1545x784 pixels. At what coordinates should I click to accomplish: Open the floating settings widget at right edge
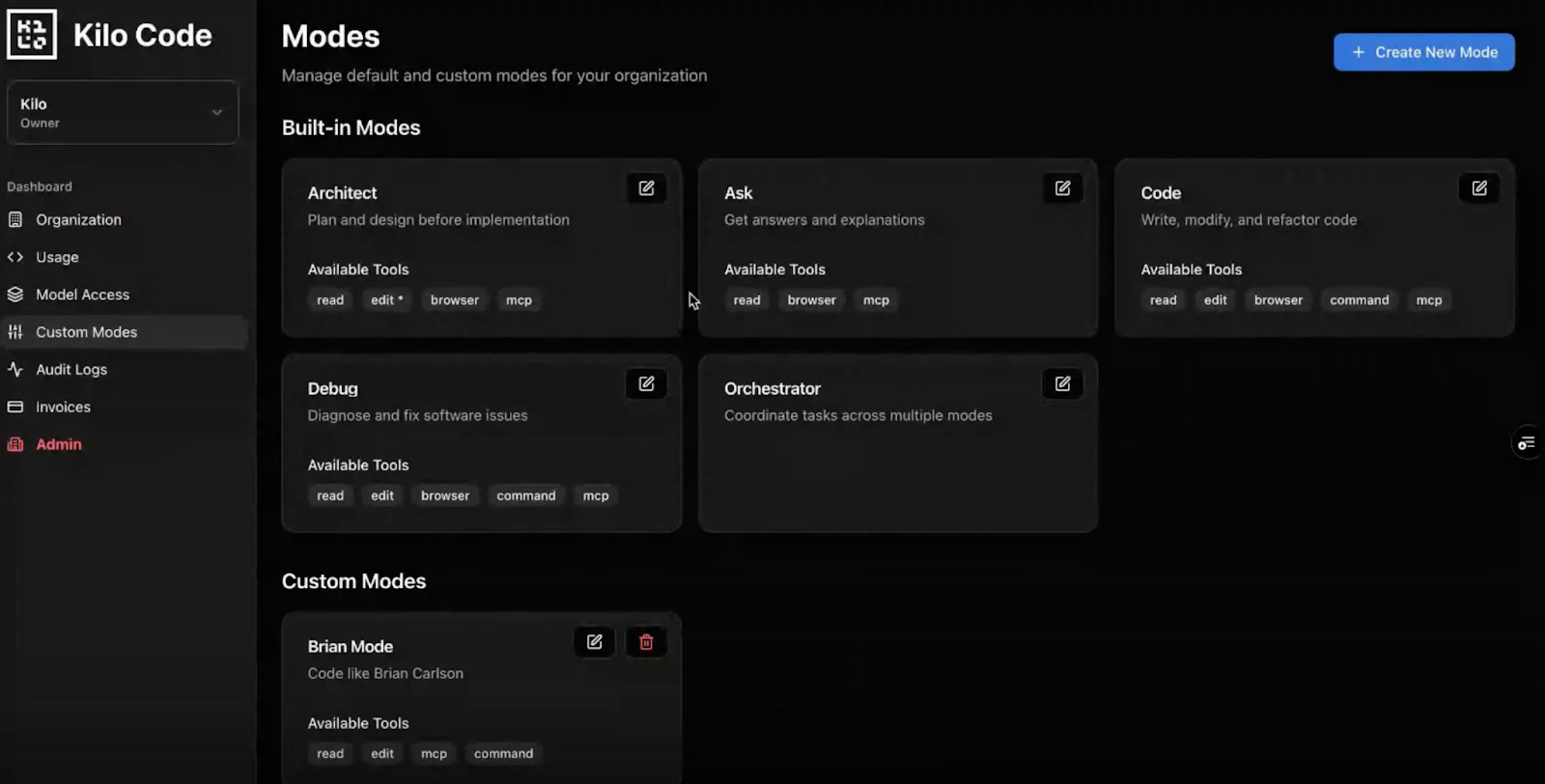pyautogui.click(x=1527, y=443)
